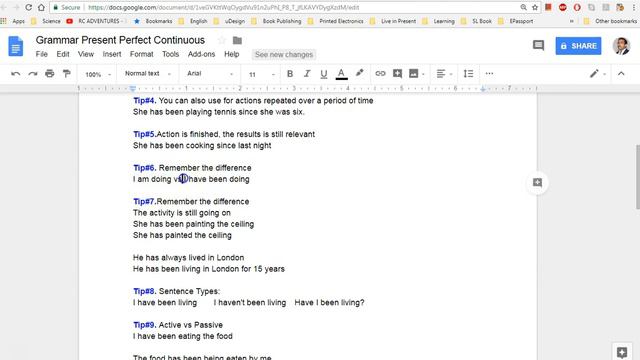
Task: Open the editing mode pencil dropdown
Action: click(x=597, y=73)
